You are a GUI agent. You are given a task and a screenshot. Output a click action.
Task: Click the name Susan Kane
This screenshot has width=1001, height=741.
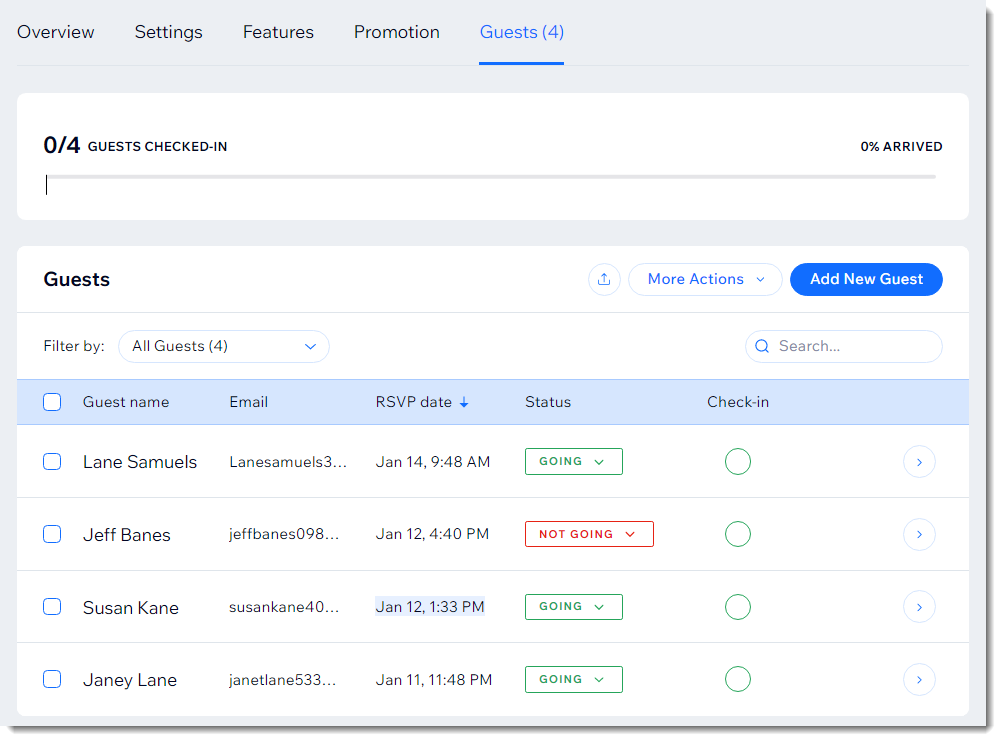(130, 608)
